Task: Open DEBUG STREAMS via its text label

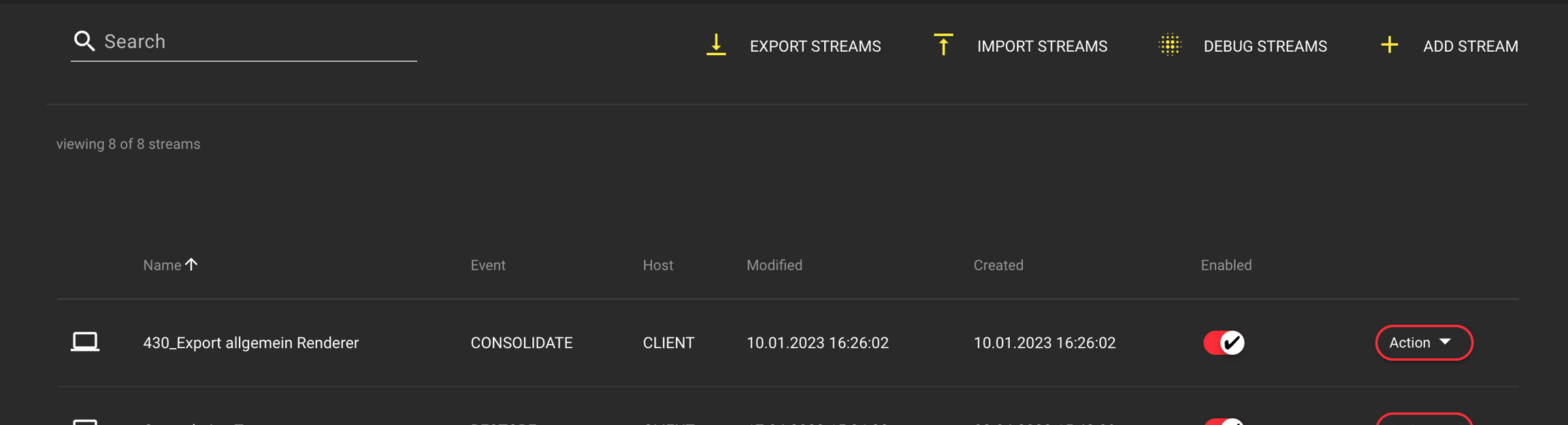Action: tap(1264, 46)
